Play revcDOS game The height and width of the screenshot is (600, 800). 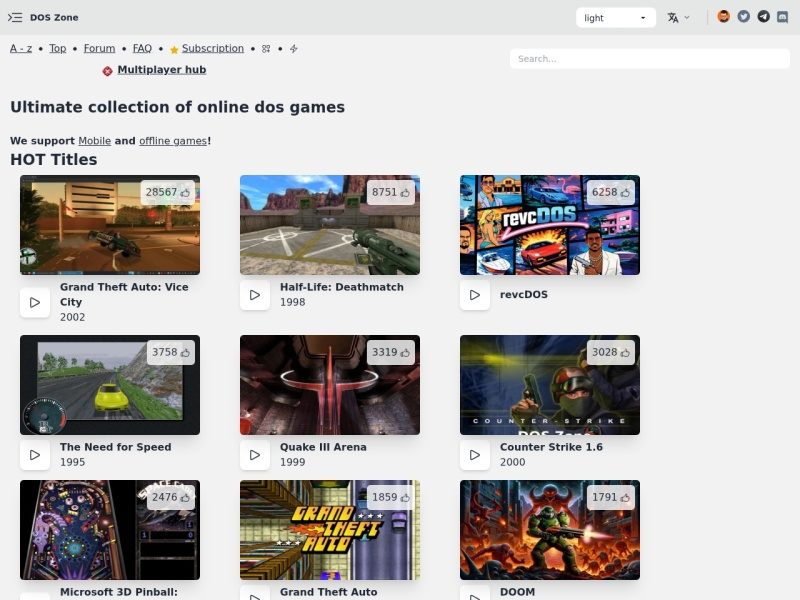pyautogui.click(x=474, y=295)
